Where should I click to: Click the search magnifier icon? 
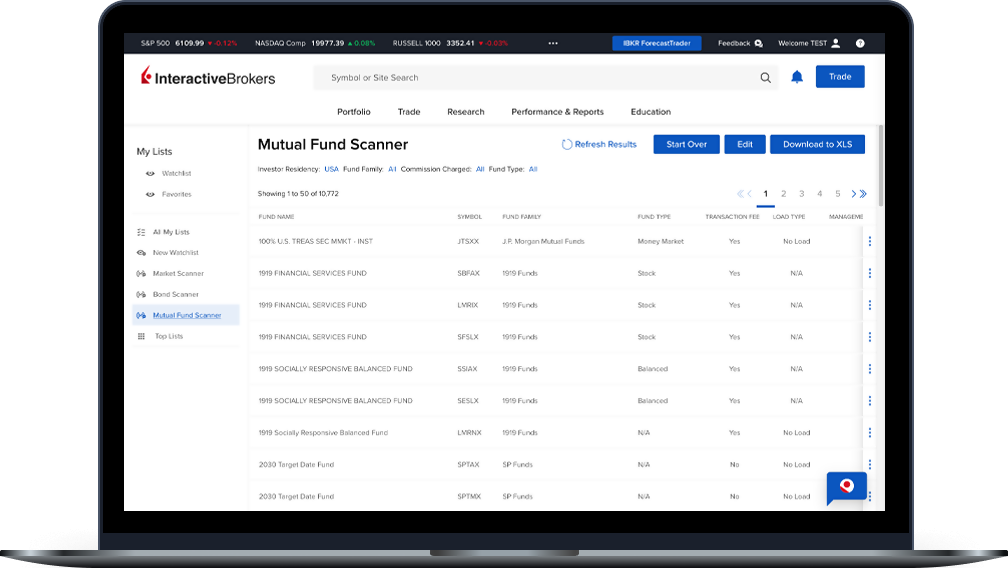coord(766,77)
